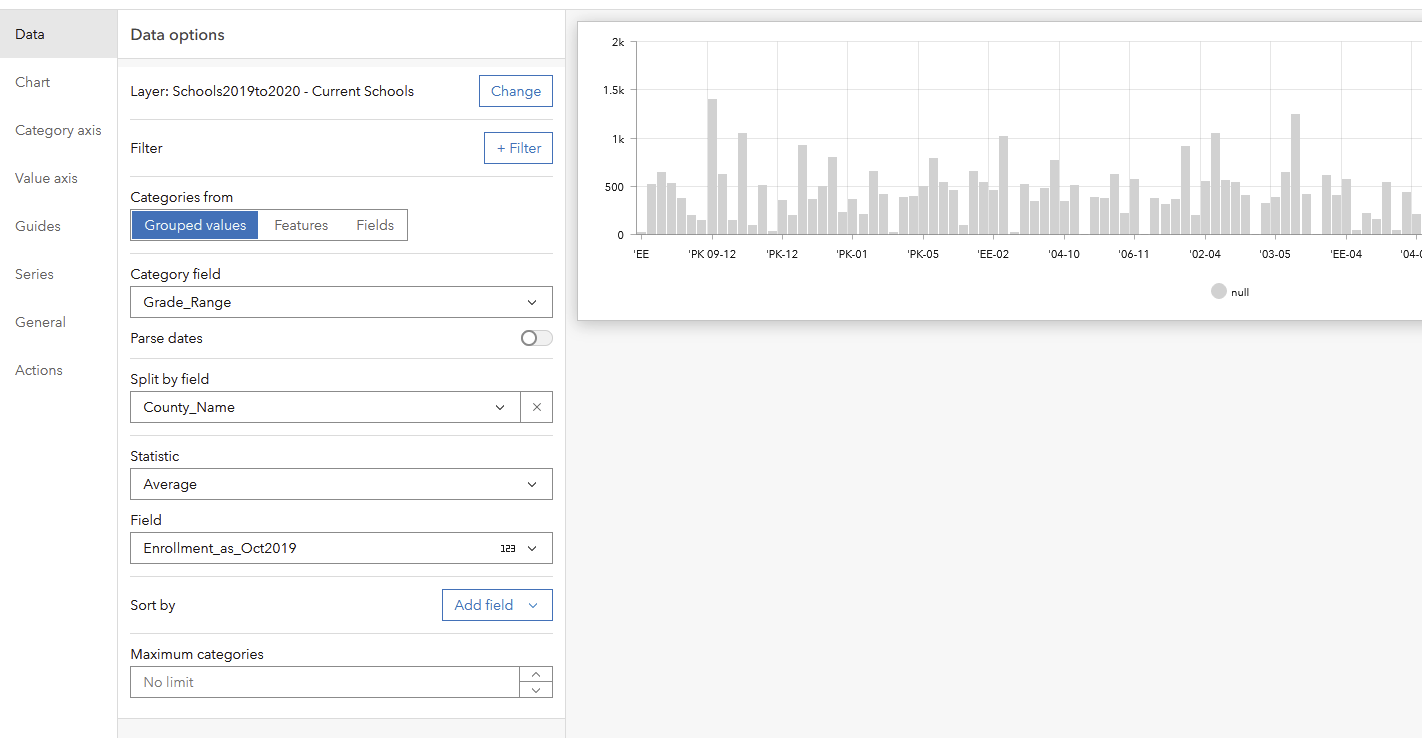Click the up arrow on Maximum categories stepper

[x=536, y=674]
